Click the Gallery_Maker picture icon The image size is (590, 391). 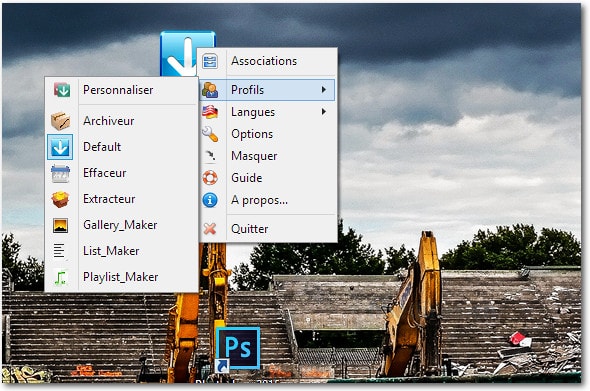pyautogui.click(x=61, y=225)
